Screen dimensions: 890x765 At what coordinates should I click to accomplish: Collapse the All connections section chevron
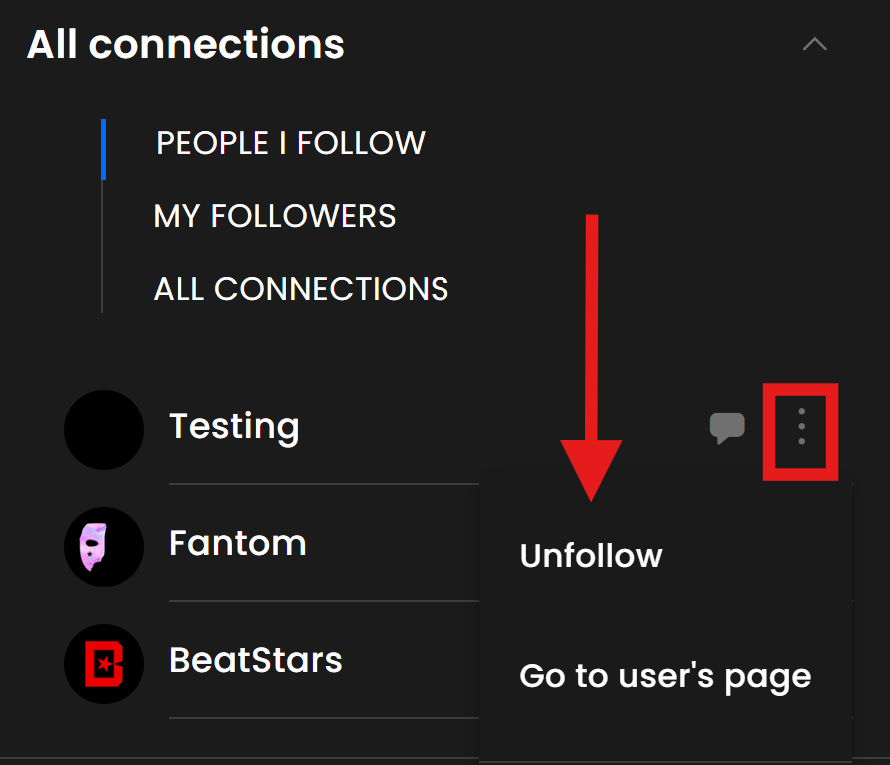click(815, 44)
